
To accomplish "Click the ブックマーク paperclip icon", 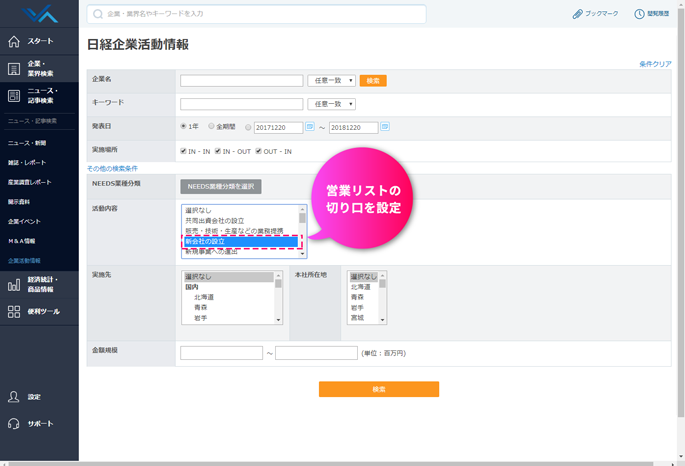I will (578, 14).
